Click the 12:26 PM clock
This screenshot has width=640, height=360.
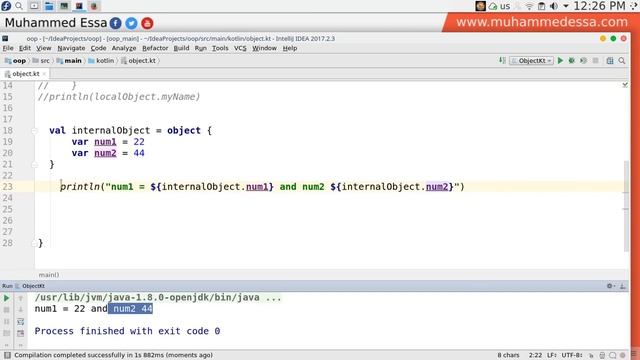[599, 6]
